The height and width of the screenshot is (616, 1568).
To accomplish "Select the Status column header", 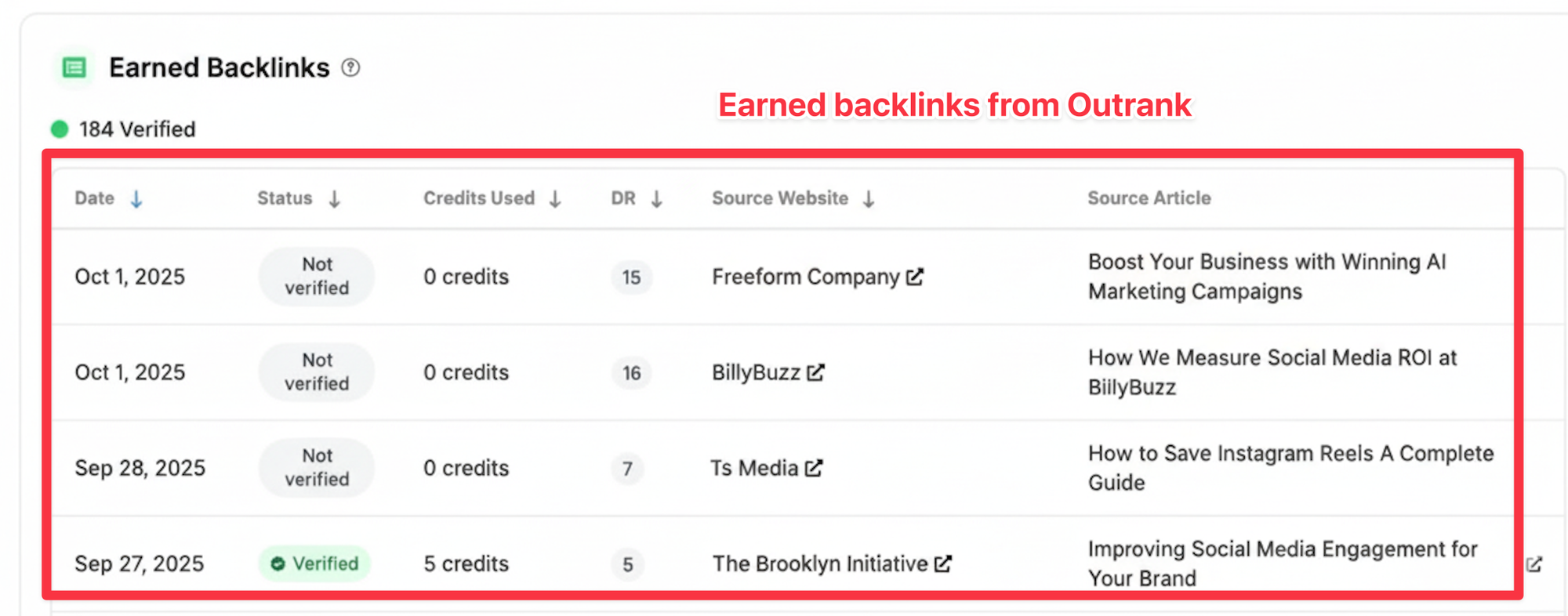I will (x=284, y=198).
